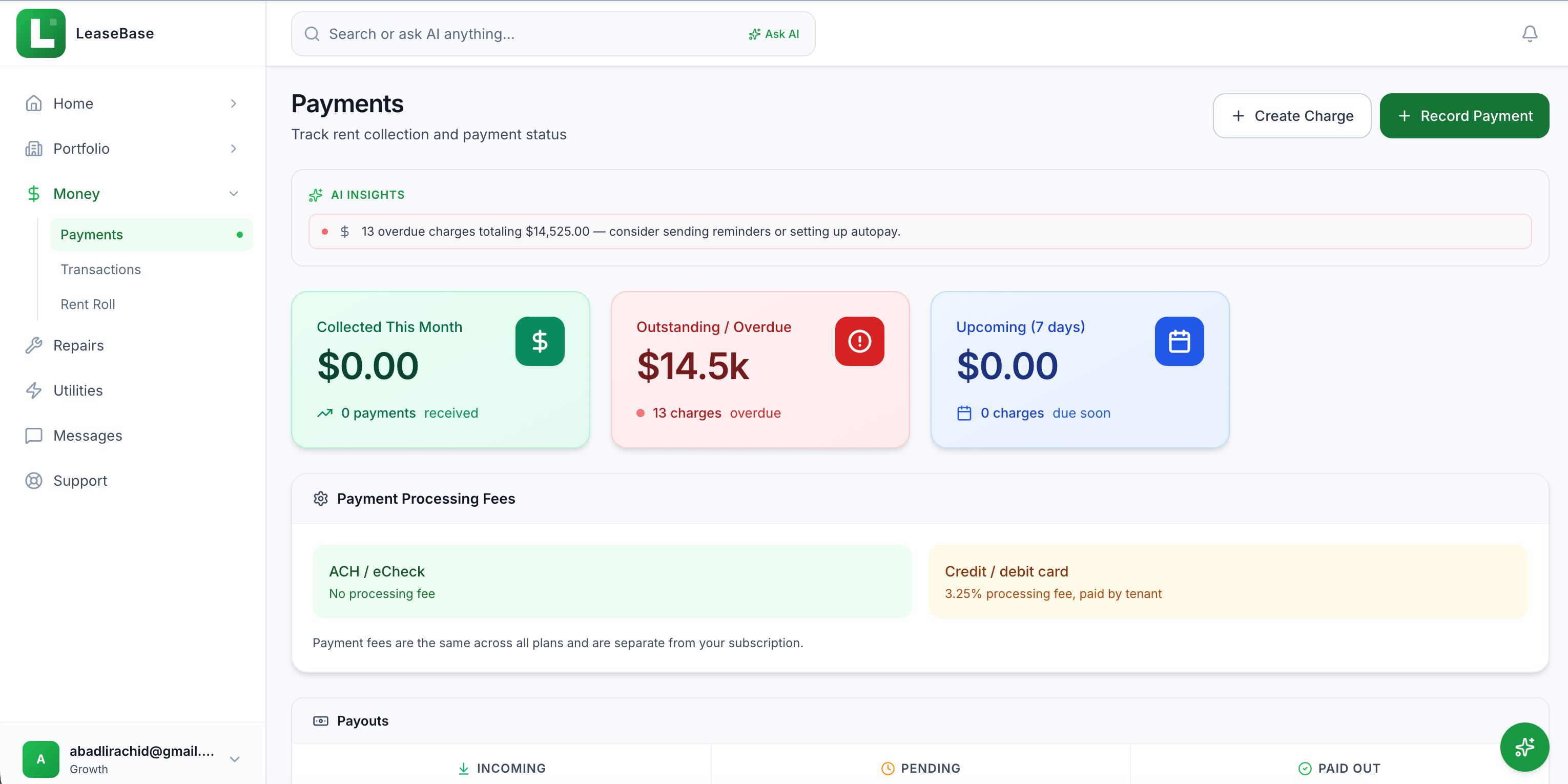Click the Messages chat bubble icon
This screenshot has height=784, width=1568.
coord(33,436)
